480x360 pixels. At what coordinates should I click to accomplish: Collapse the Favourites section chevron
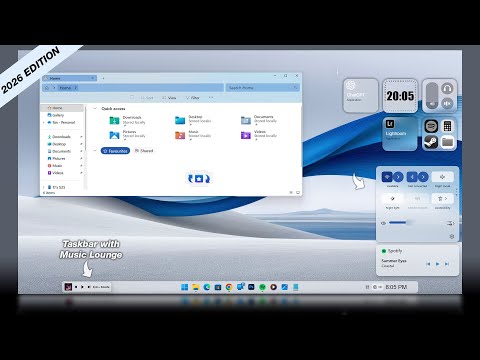pyautogui.click(x=95, y=151)
